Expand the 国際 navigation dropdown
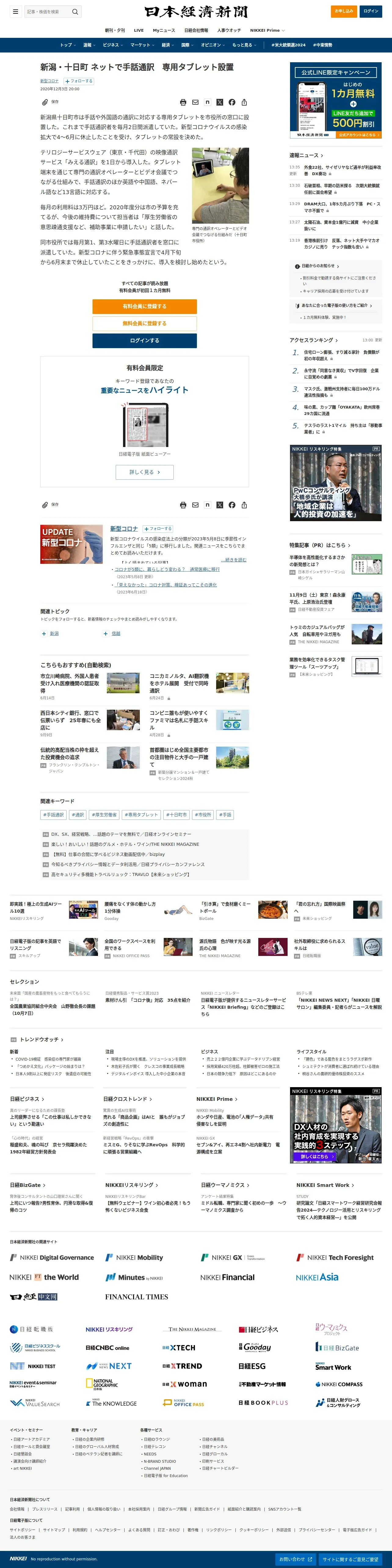The image size is (392, 1568). [x=187, y=45]
